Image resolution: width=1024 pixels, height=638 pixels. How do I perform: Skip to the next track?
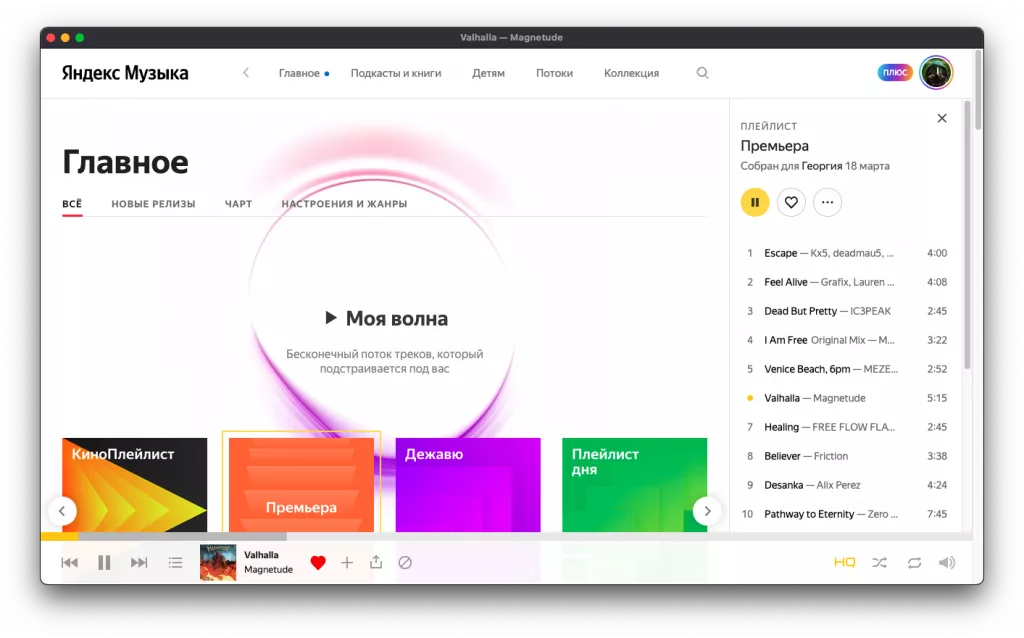(138, 562)
